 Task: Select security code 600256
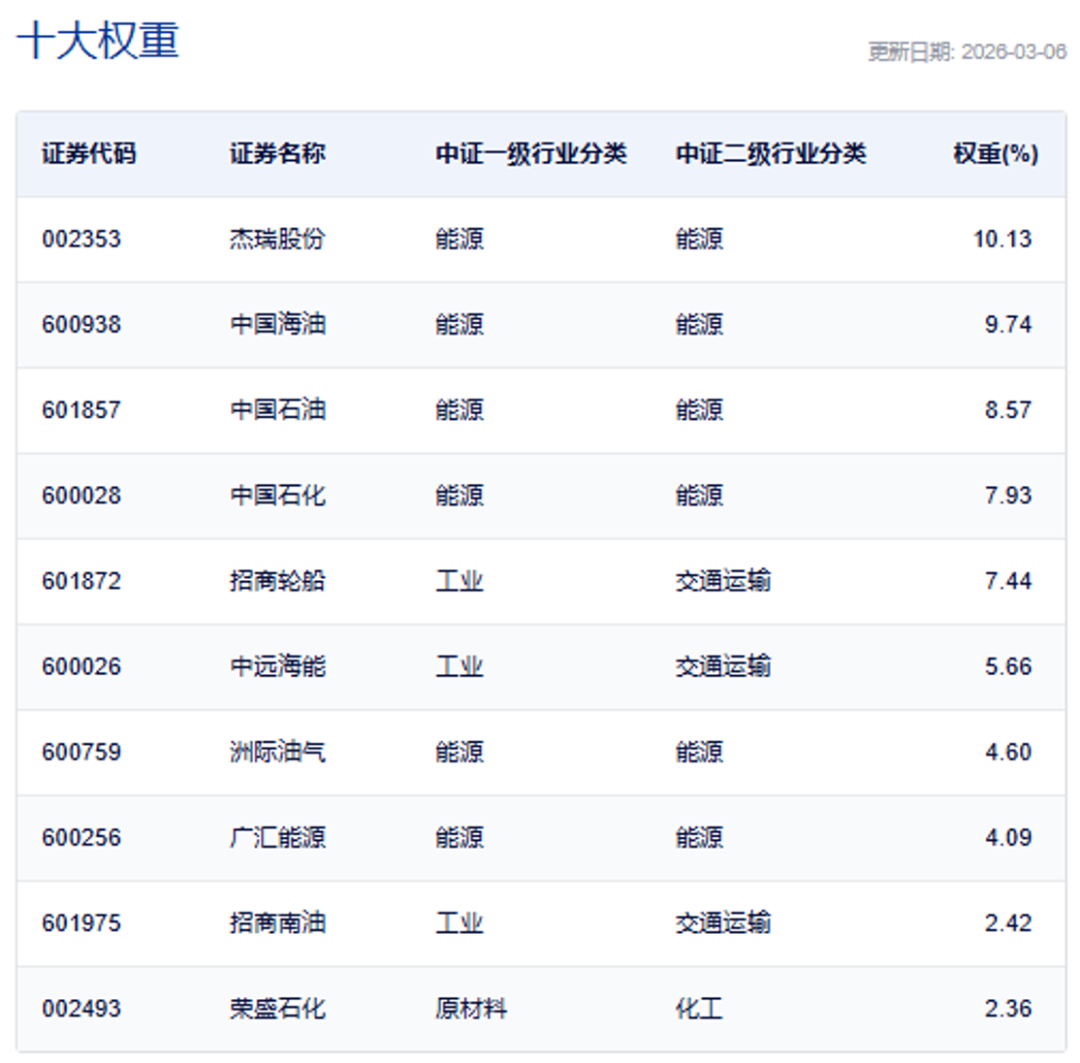(x=81, y=837)
